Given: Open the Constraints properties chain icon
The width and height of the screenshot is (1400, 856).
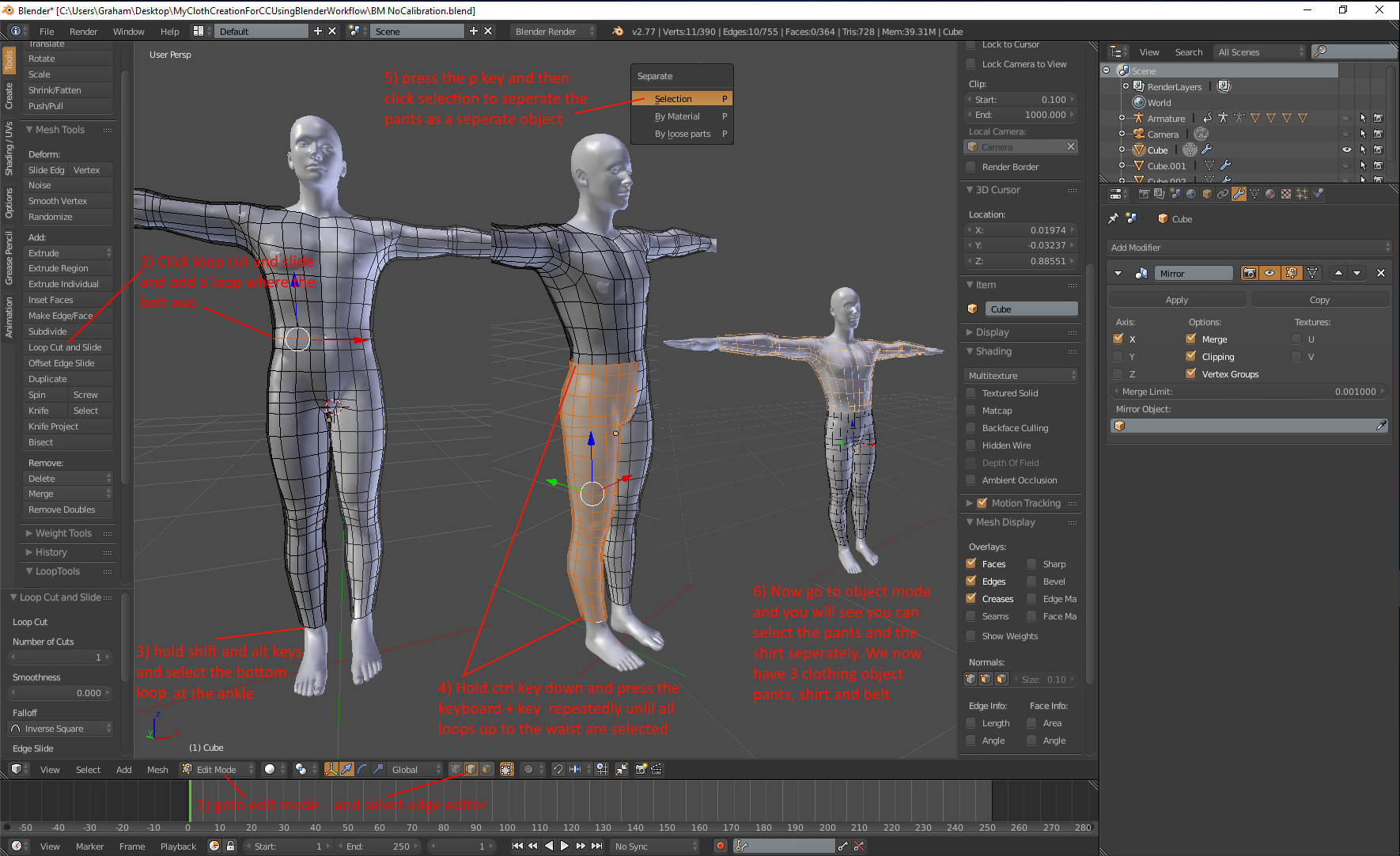Looking at the screenshot, I should (x=1223, y=194).
